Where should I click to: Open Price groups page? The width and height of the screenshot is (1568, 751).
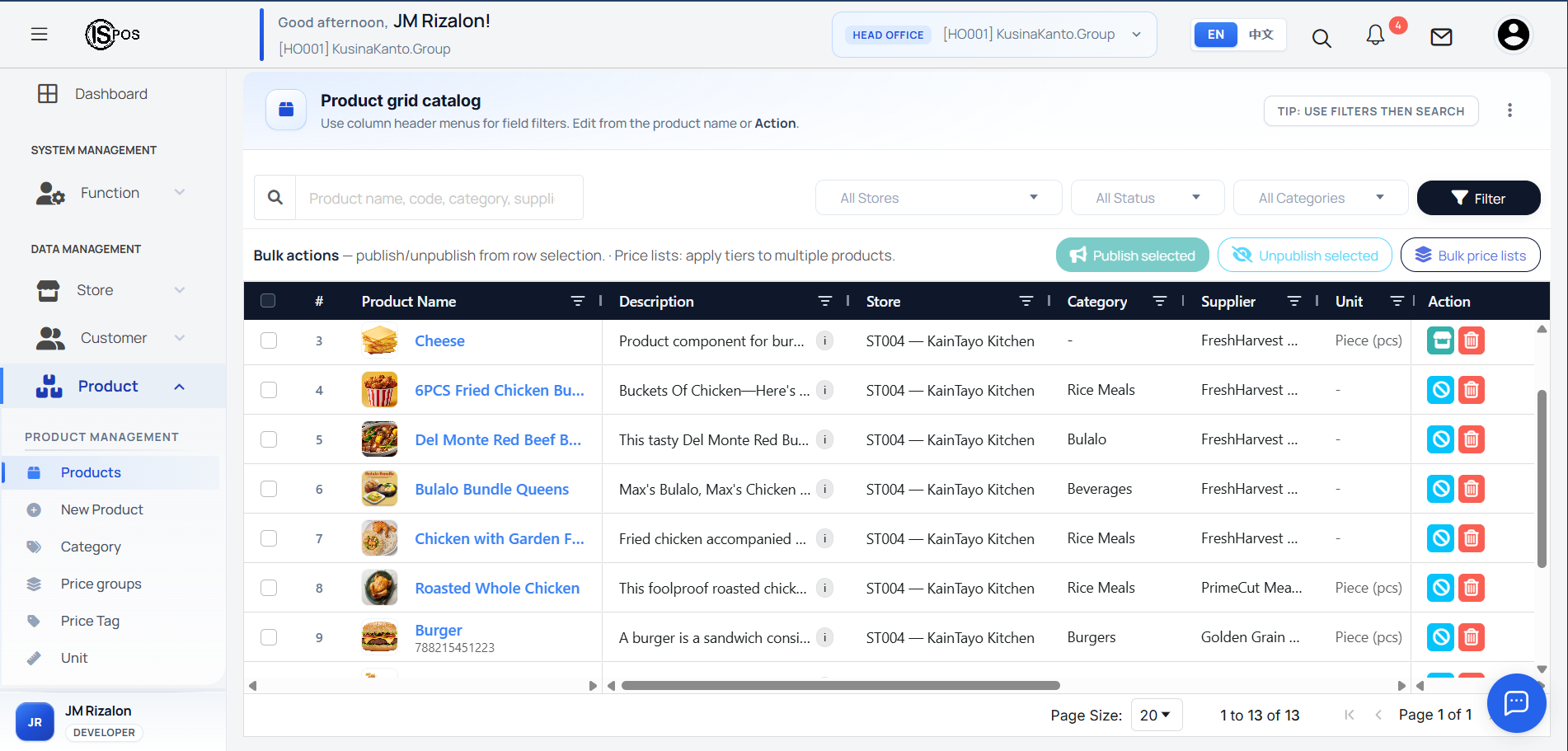101,584
